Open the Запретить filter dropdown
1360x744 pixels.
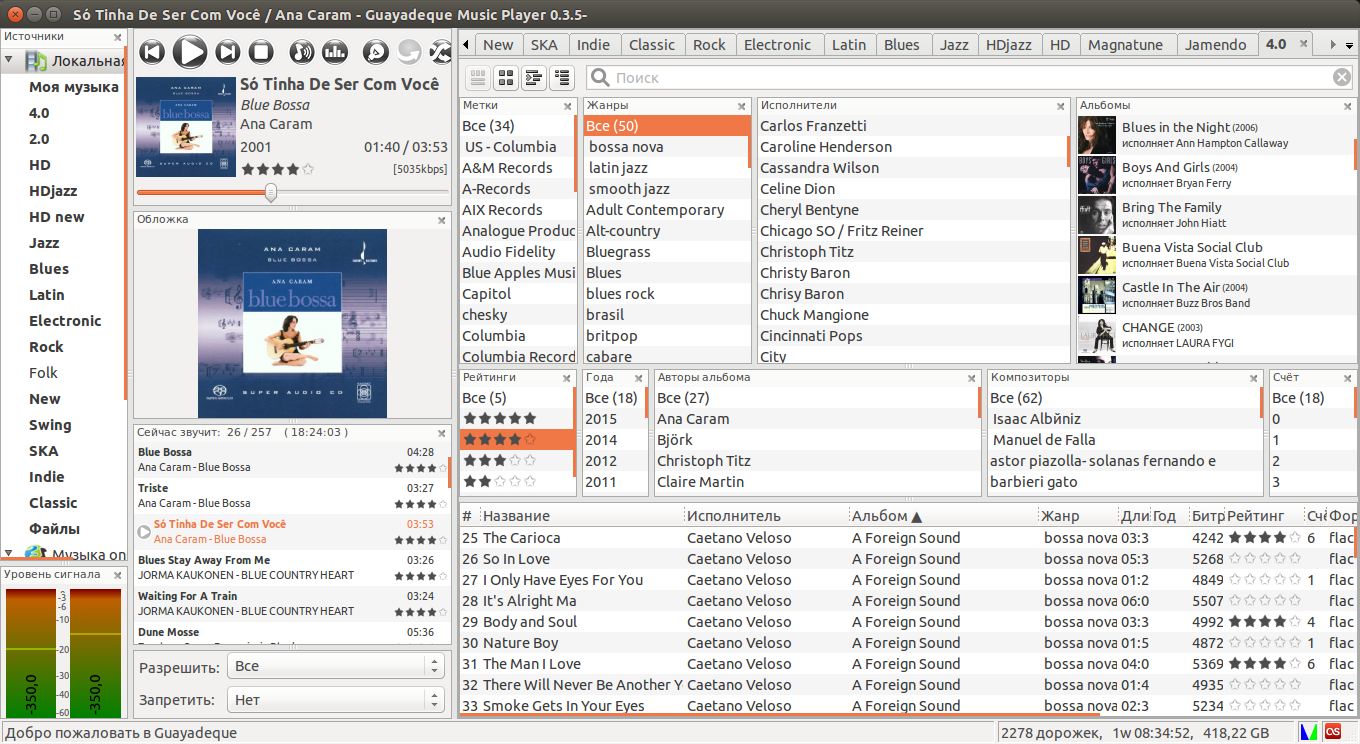[336, 700]
